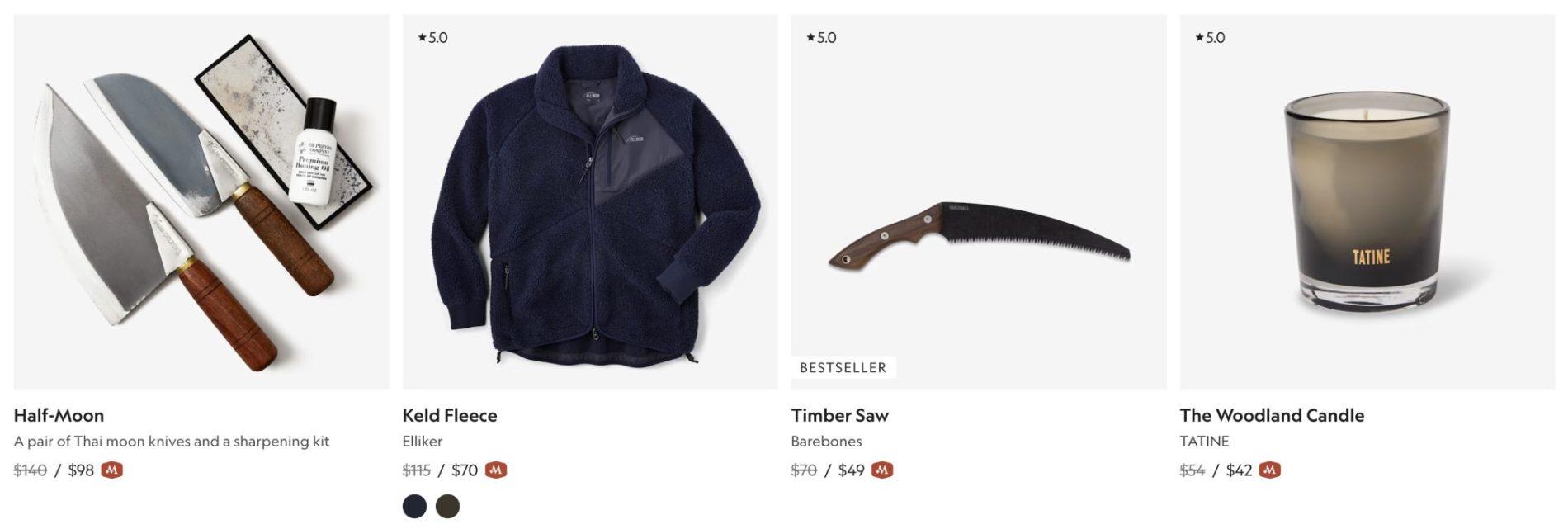Click member price badge beside Timber Saw $49
Viewport: 1568px width, 529px height.
tap(882, 470)
